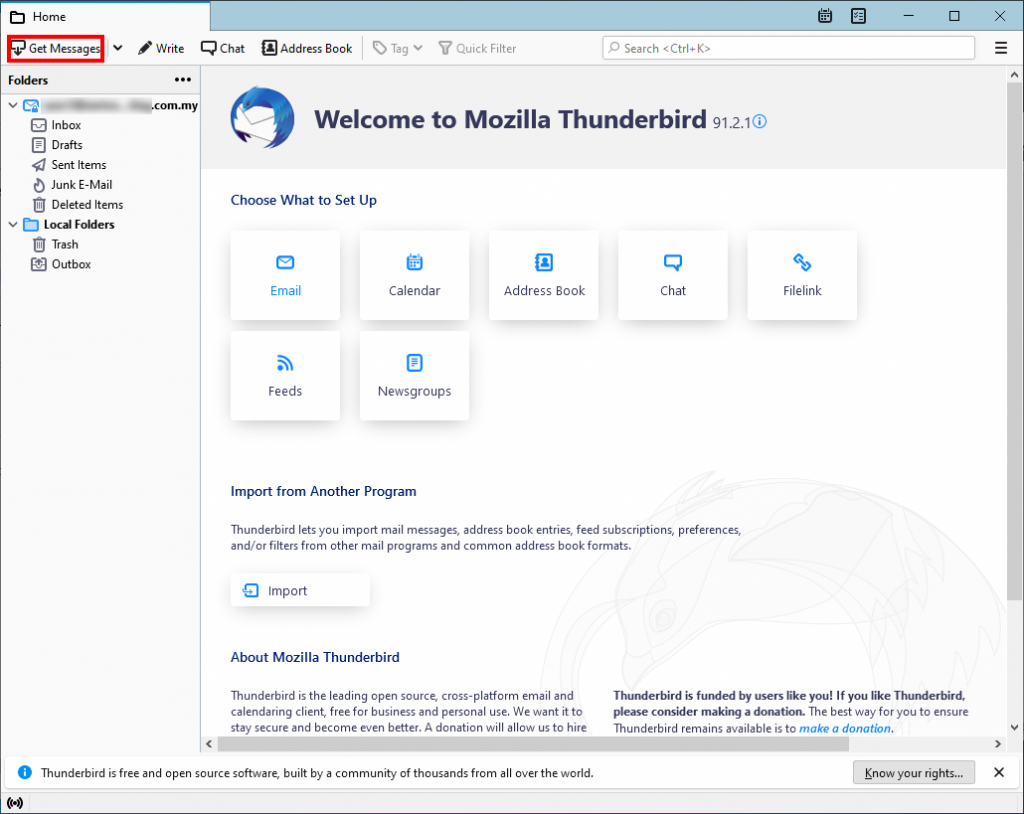1024x814 pixels.
Task: Open the Calendar tab icon in title bar
Action: (825, 16)
